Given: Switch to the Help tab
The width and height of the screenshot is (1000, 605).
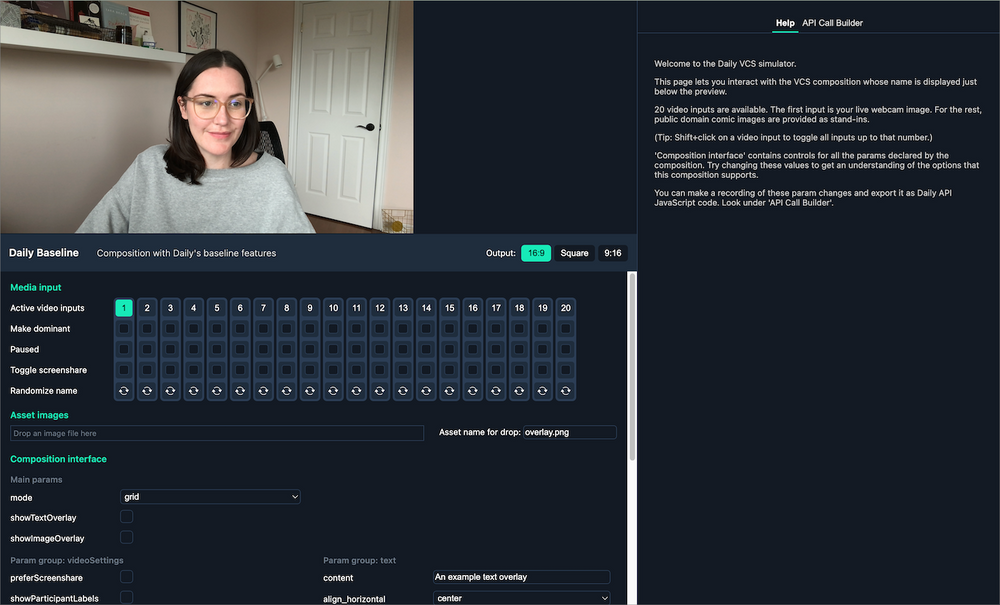Looking at the screenshot, I should [785, 22].
